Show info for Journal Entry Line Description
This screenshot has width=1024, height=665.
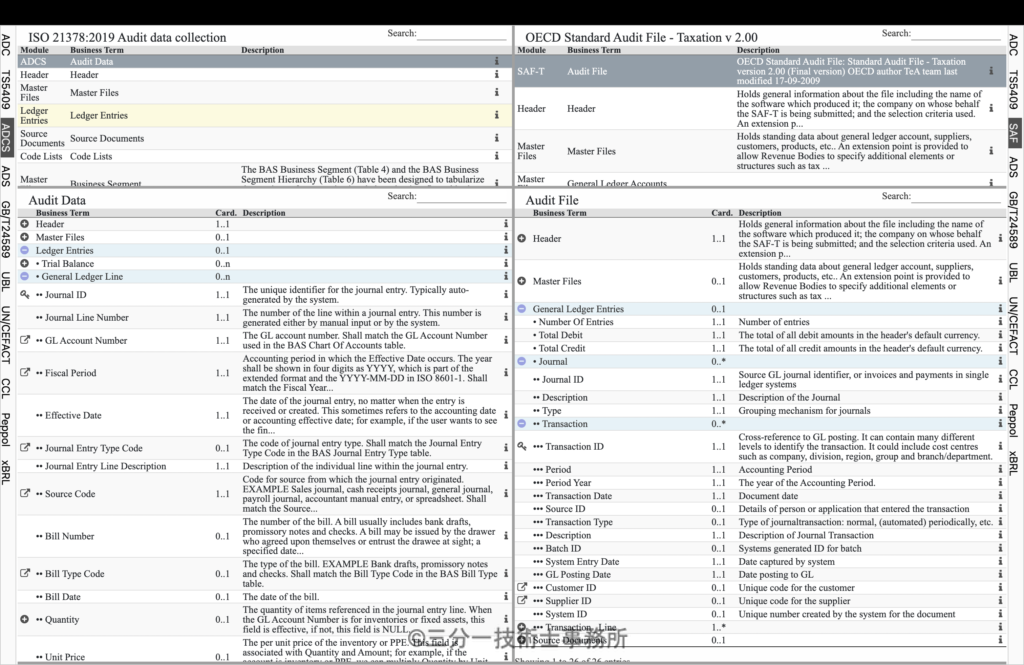(x=505, y=466)
